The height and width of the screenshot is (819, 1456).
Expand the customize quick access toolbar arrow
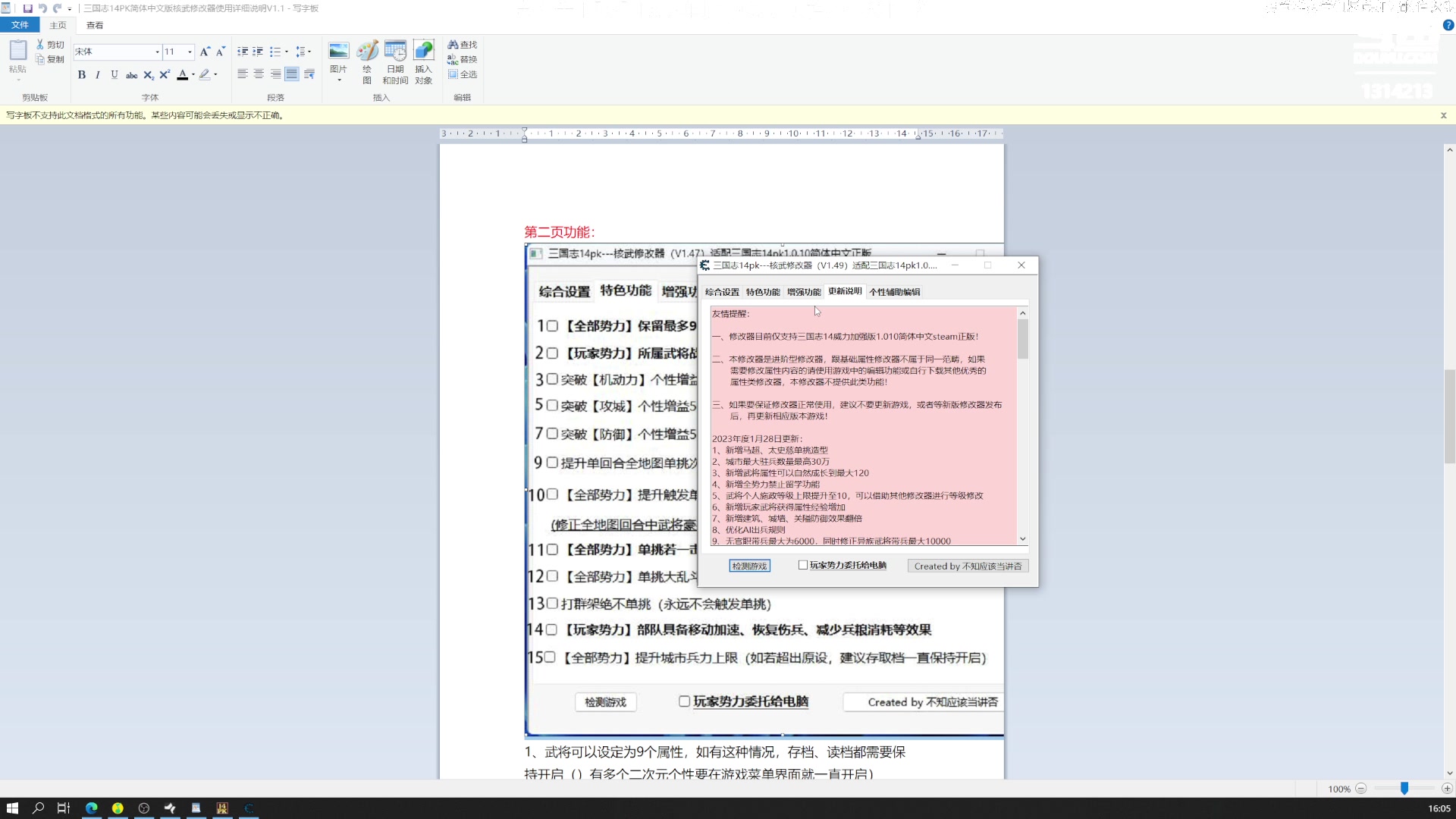point(70,9)
